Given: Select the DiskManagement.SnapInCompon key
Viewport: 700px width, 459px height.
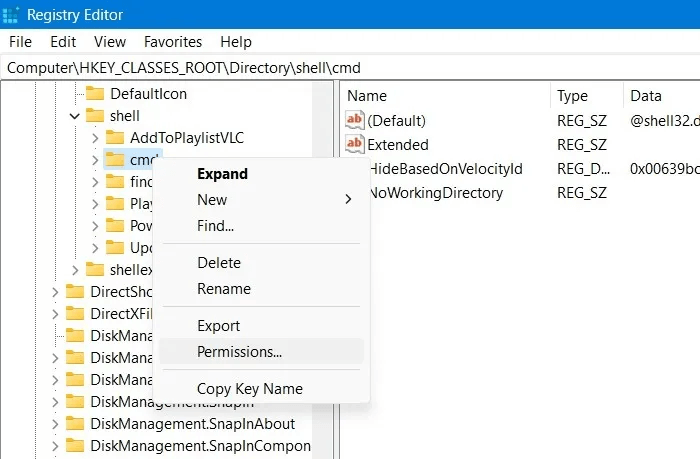Looking at the screenshot, I should pyautogui.click(x=200, y=445).
